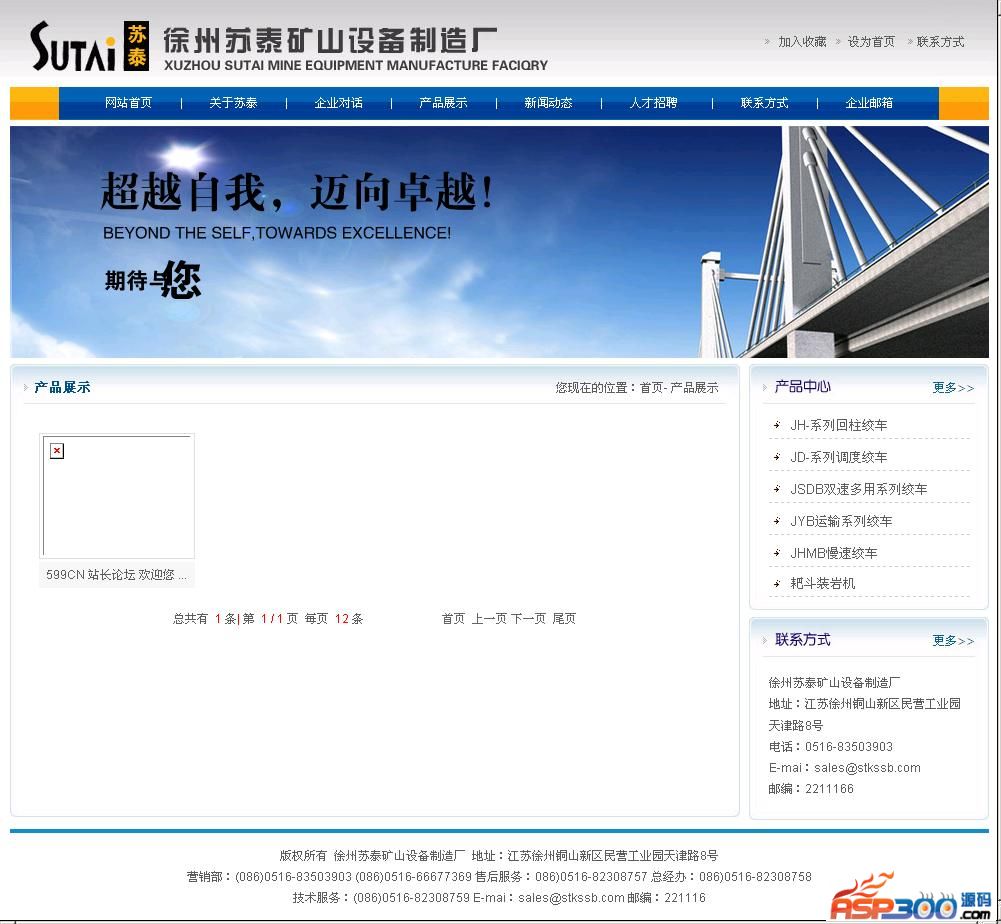This screenshot has height=924, width=1001.
Task: Go to 下一页 in pagination
Action: pos(528,619)
